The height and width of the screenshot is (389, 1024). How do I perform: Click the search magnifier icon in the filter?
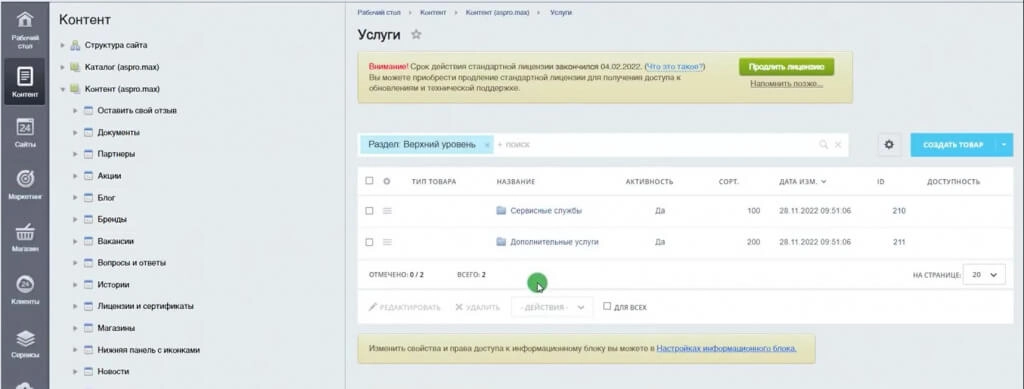pos(824,145)
